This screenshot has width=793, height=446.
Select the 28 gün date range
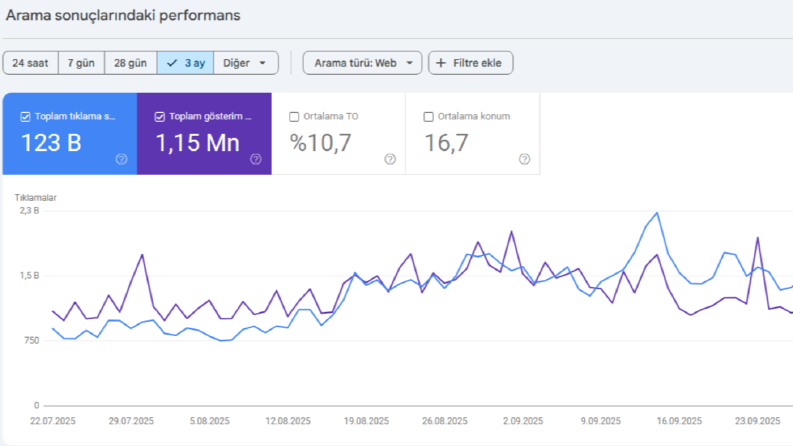coord(130,63)
